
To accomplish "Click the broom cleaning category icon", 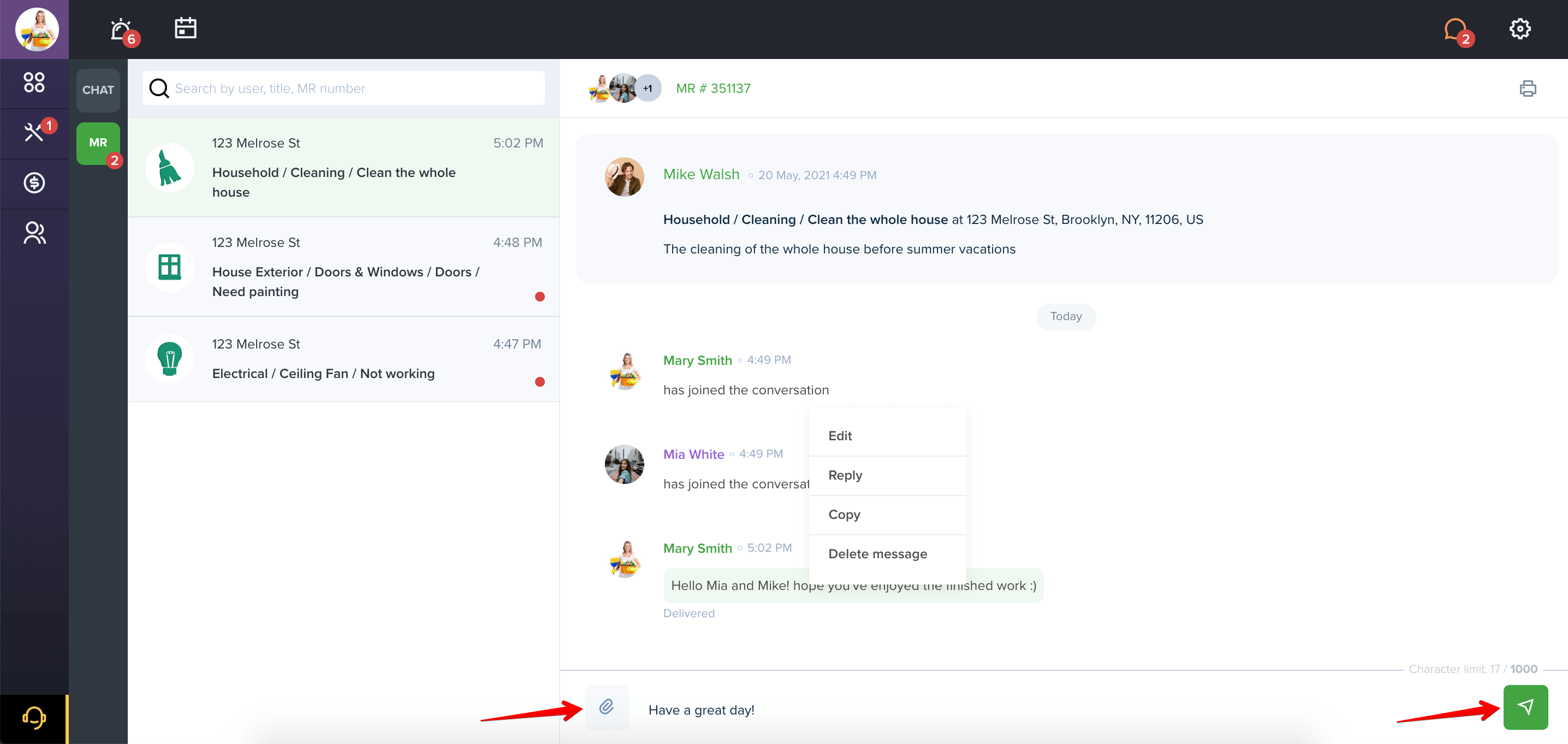I will 170,168.
